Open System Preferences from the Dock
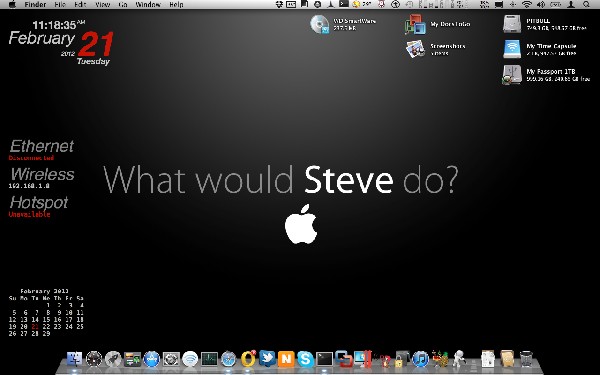 coord(171,359)
